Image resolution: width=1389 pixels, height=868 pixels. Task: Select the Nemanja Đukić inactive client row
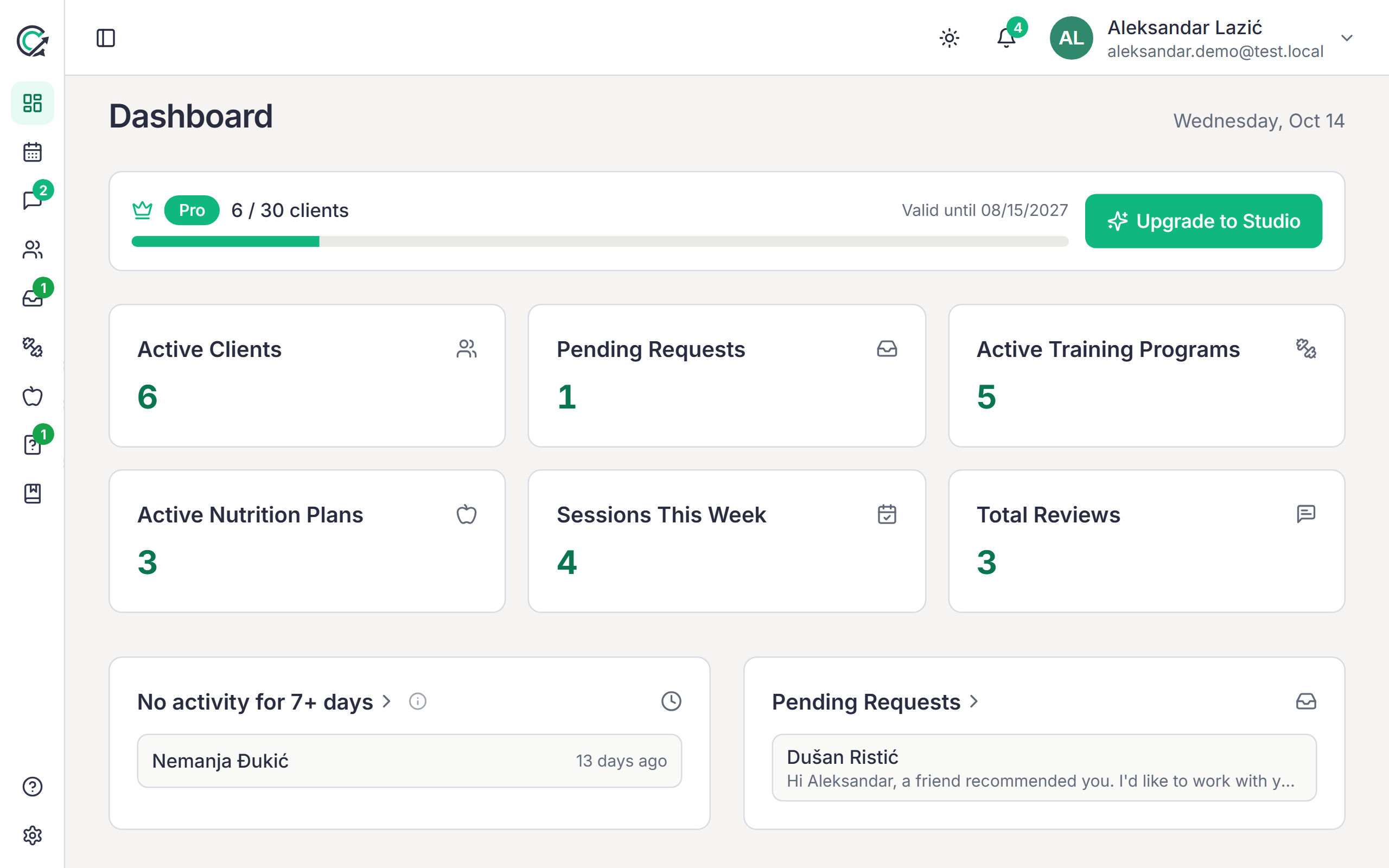[x=409, y=761]
